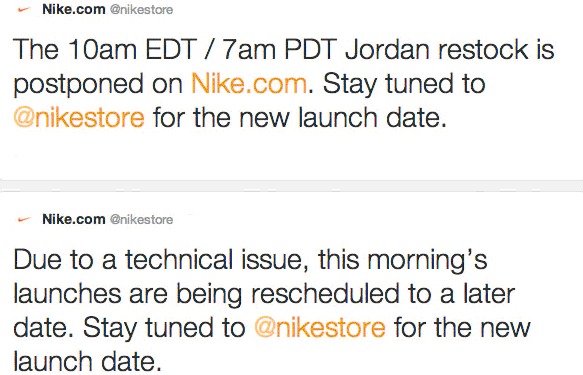
Task: Click the line "launches are being rescheduled to a later"
Action: pyautogui.click(x=264, y=294)
